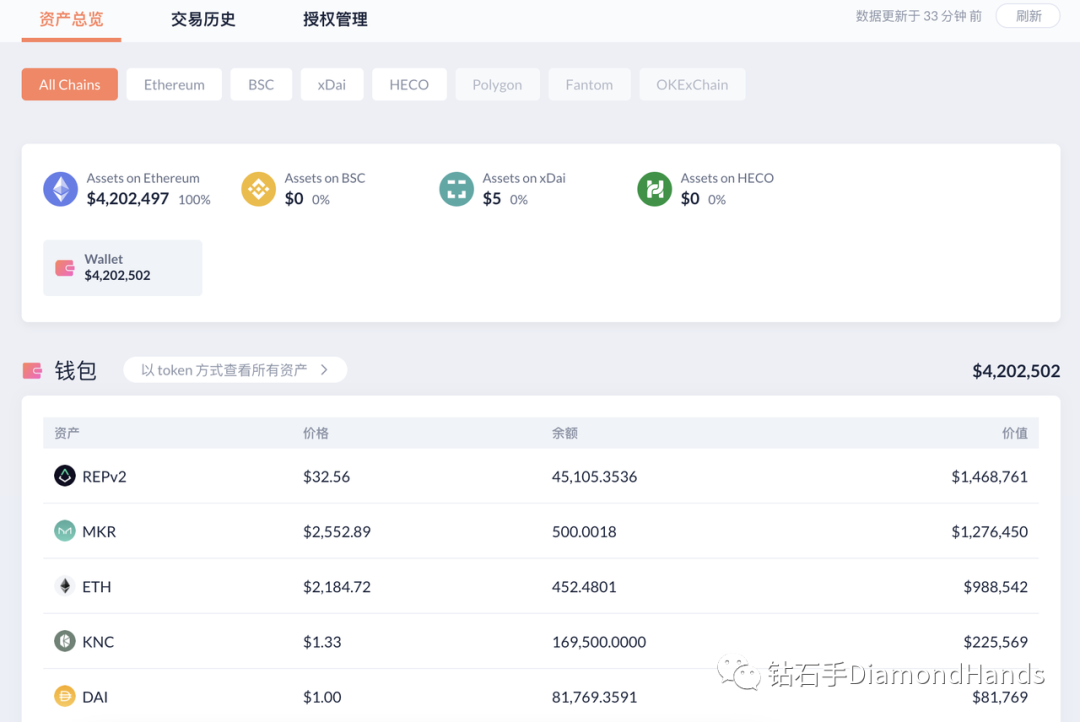Click the 余额 column header

tap(565, 433)
